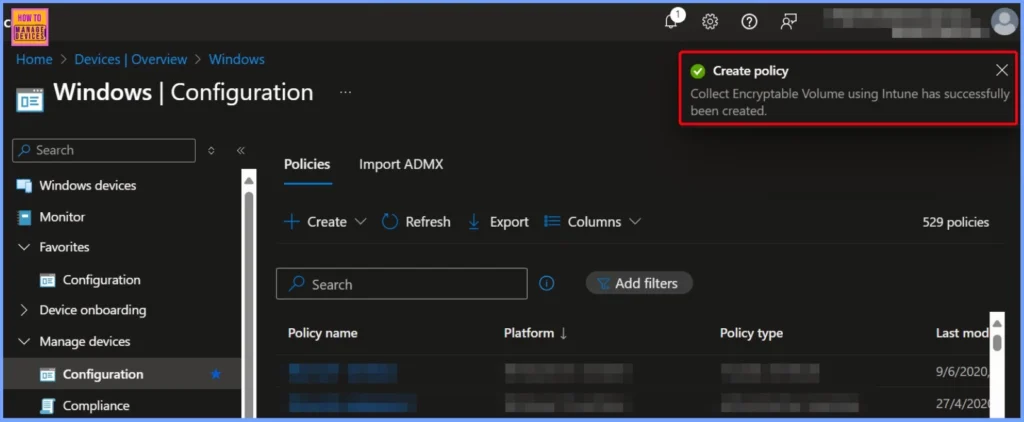Click the sidebar scrollbar up arrow
This screenshot has height=422, width=1024.
(248, 179)
